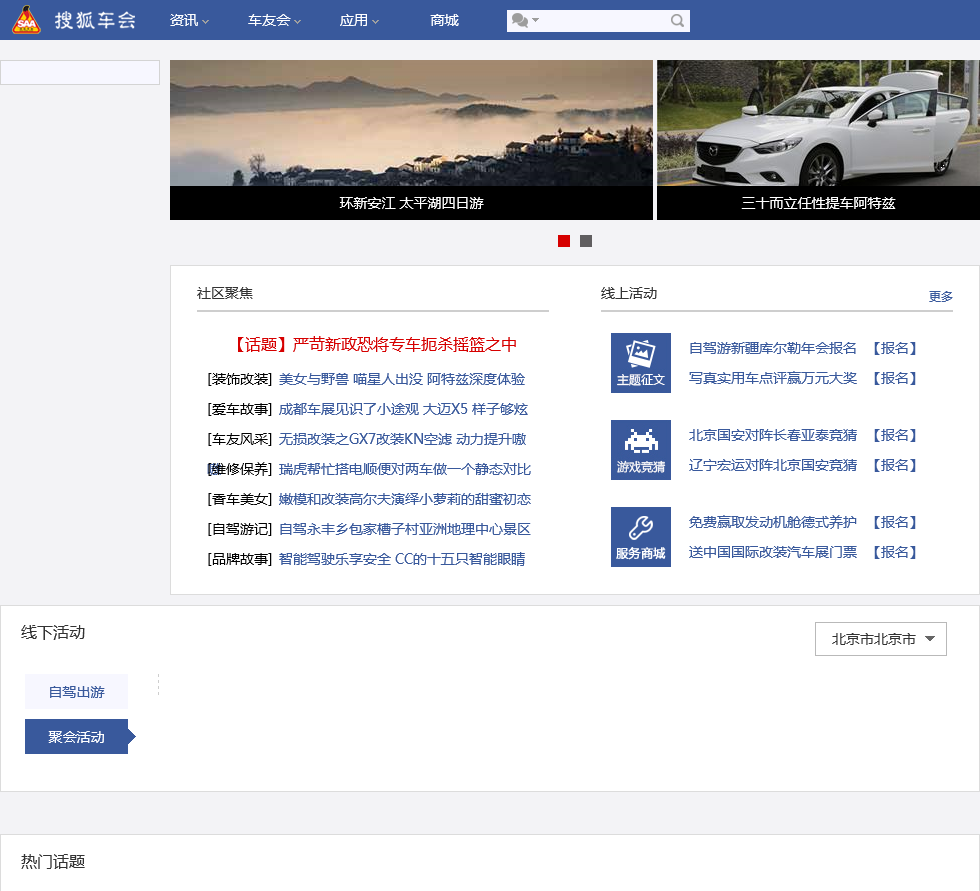The width and height of the screenshot is (980, 891).
Task: Open 瑞虎帮忙搭电 article link
Action: pos(405,469)
